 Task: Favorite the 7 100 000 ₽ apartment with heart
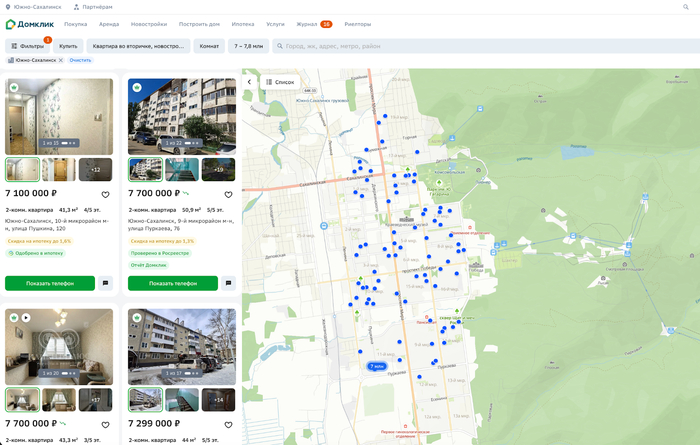point(106,194)
